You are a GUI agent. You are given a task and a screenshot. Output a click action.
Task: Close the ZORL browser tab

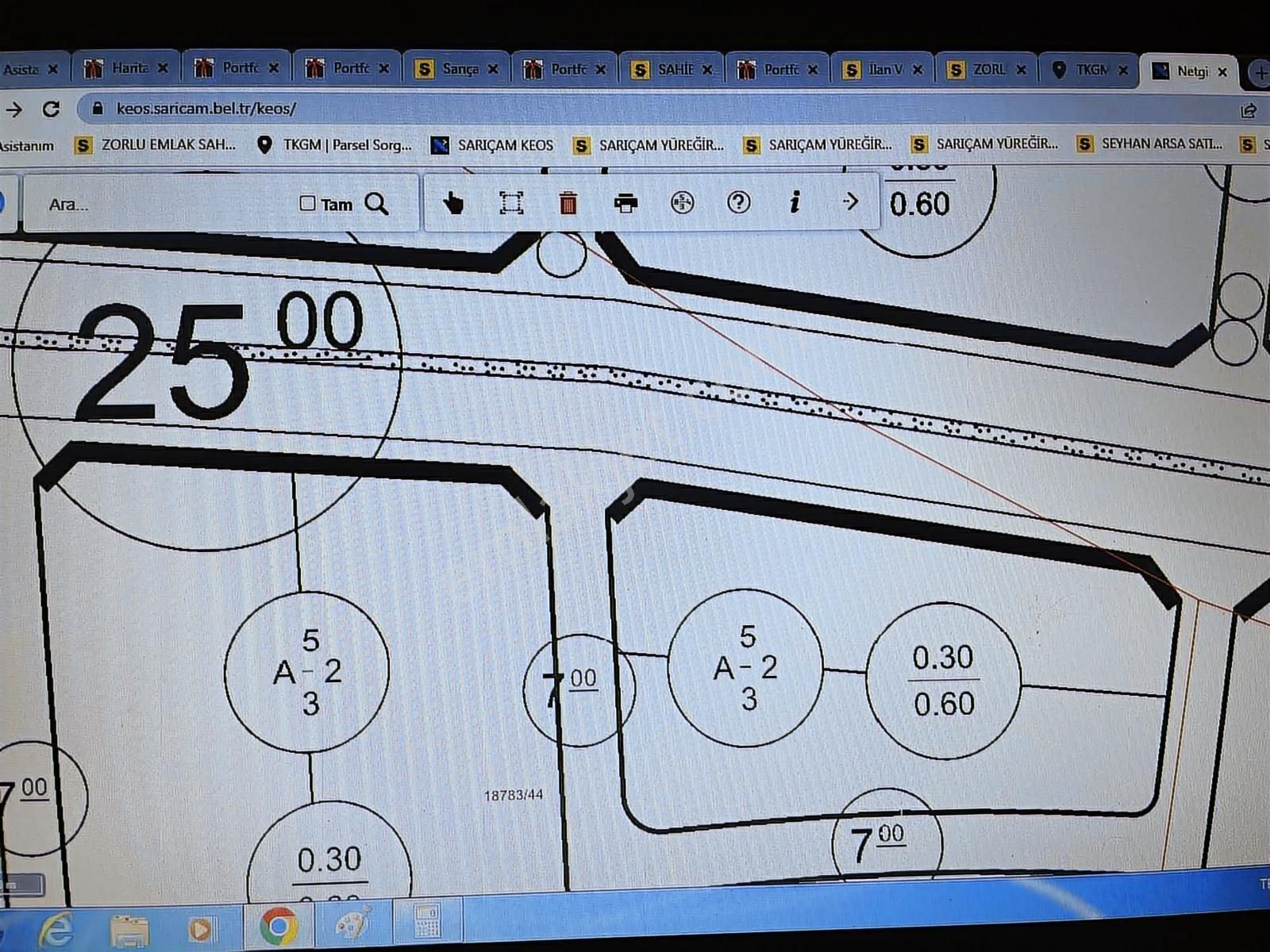pos(1021,70)
